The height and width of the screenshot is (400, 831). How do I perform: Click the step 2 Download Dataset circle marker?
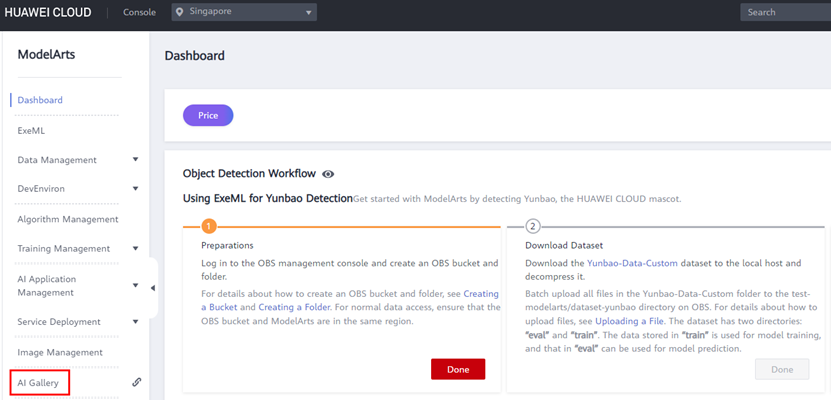[532, 226]
